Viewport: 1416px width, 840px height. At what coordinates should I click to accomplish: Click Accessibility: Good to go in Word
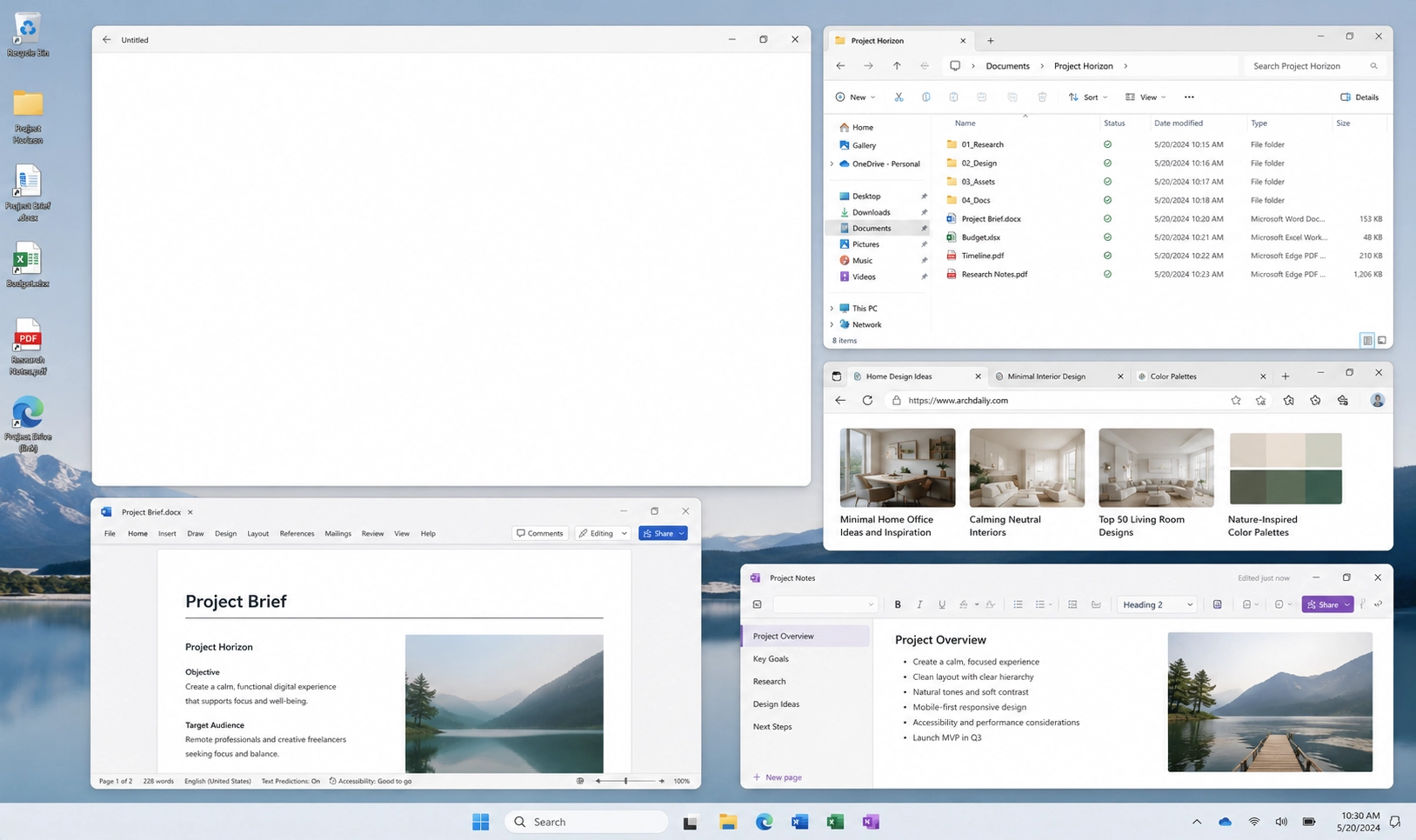point(371,781)
